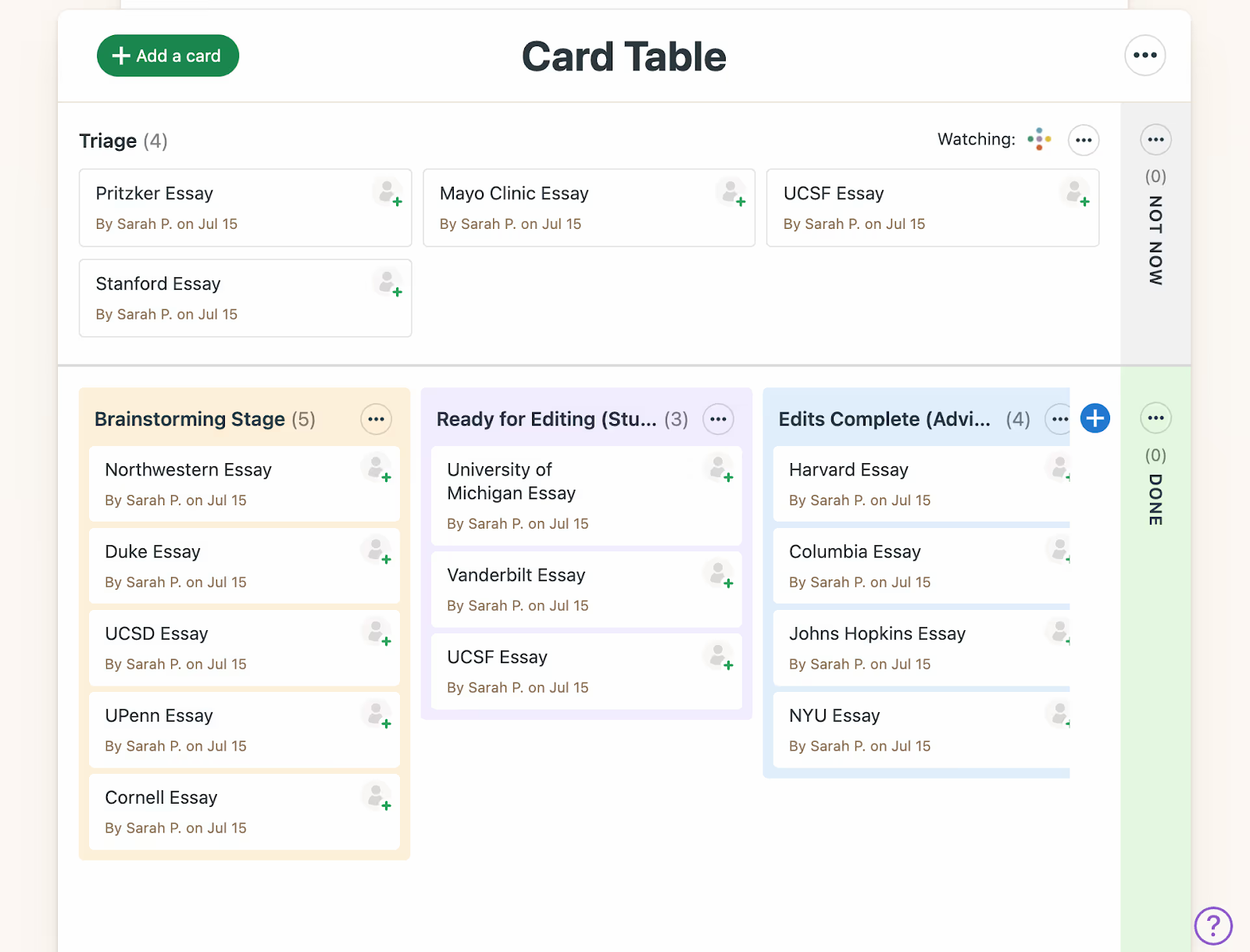The image size is (1250, 952).
Task: Assign a person to the Harvard Essay card
Action: tap(1059, 470)
